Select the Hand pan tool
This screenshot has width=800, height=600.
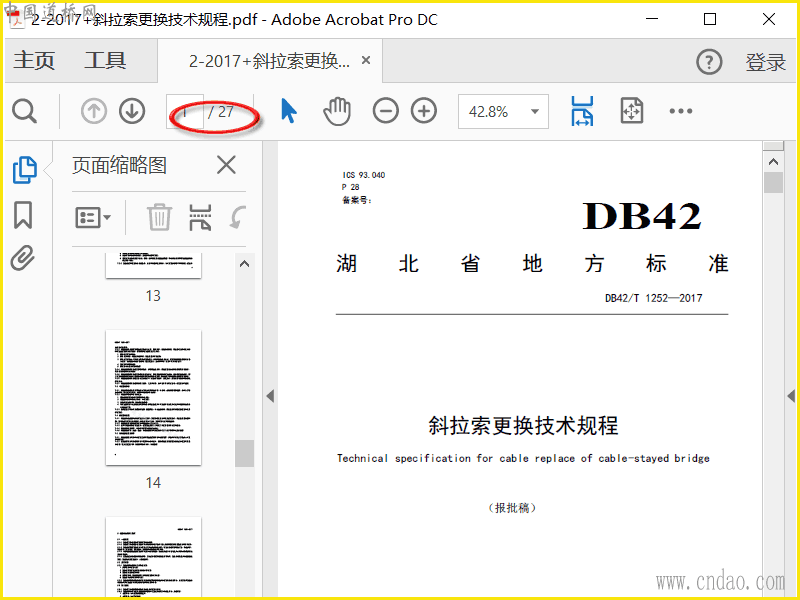(337, 111)
